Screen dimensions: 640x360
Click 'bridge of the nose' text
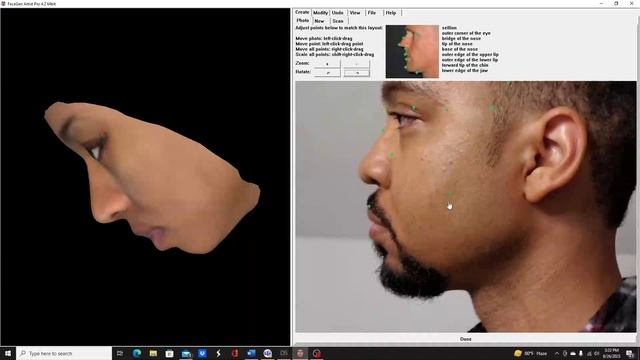coord(461,38)
